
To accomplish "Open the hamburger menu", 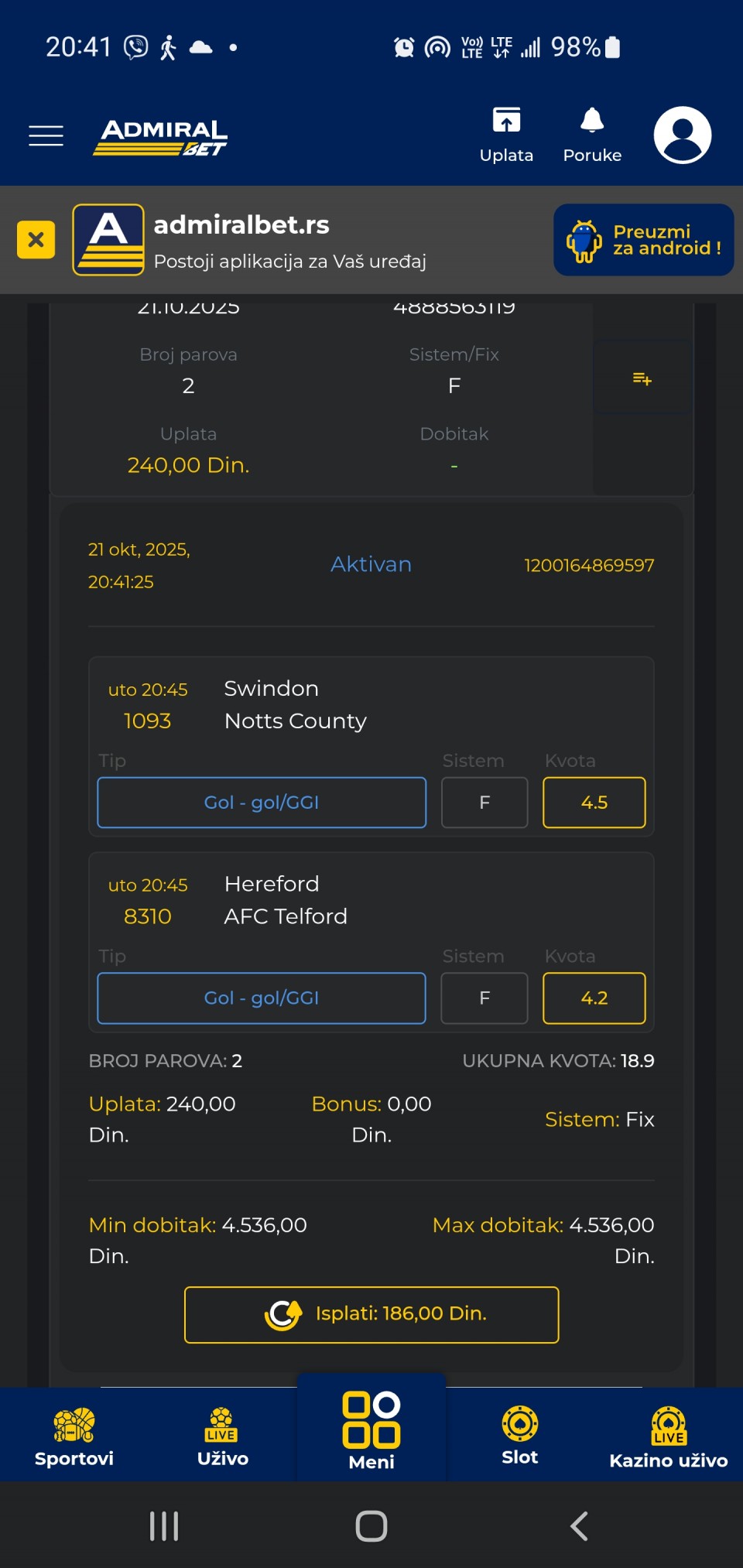I will pos(46,135).
